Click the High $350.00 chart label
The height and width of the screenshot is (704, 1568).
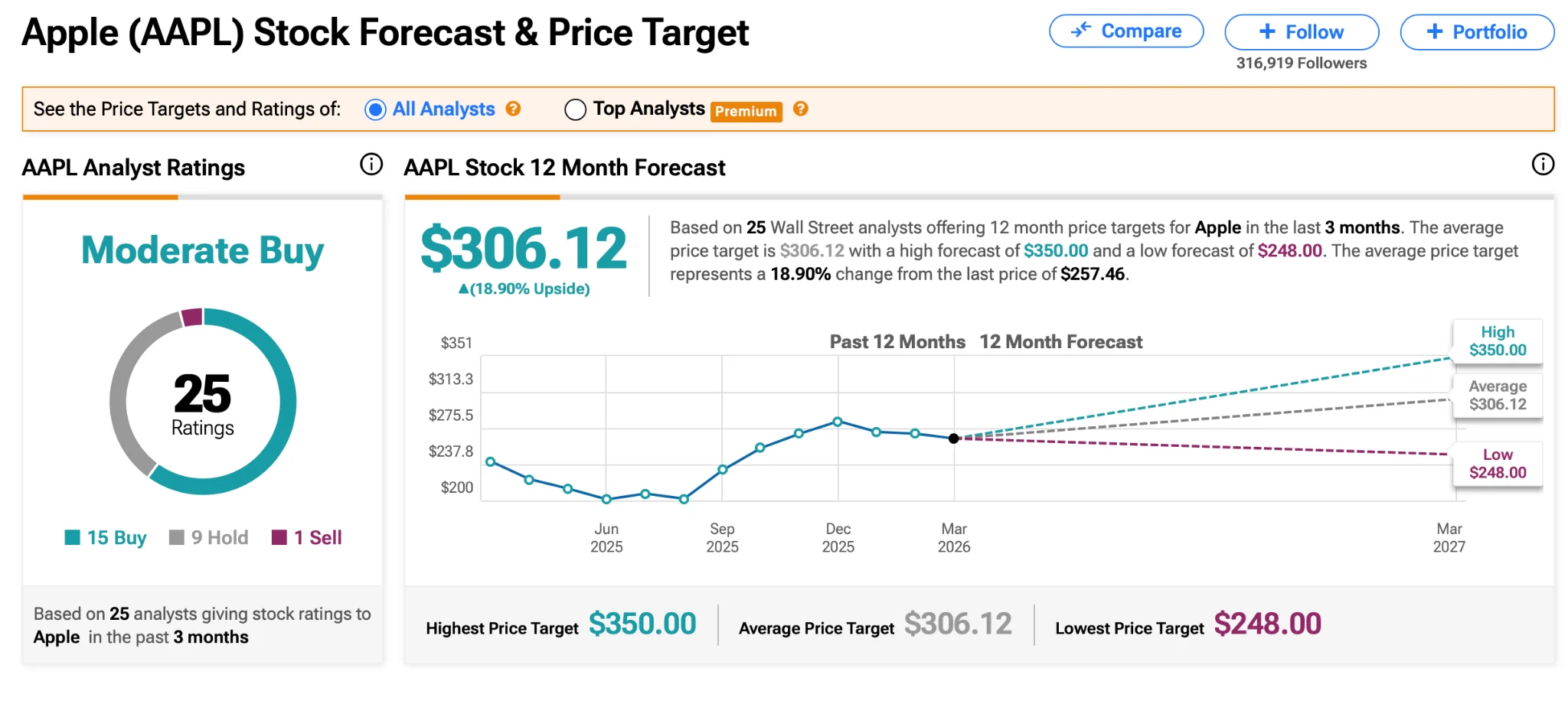pos(1497,341)
